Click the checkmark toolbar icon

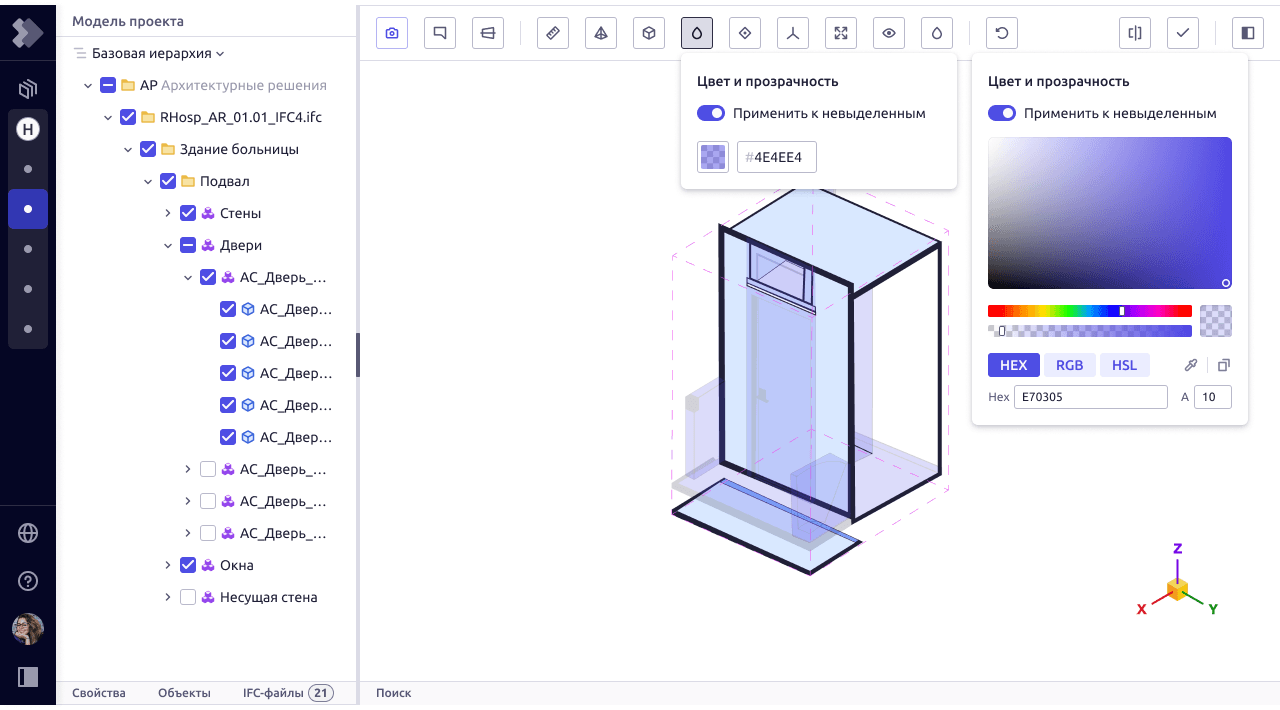pos(1183,33)
